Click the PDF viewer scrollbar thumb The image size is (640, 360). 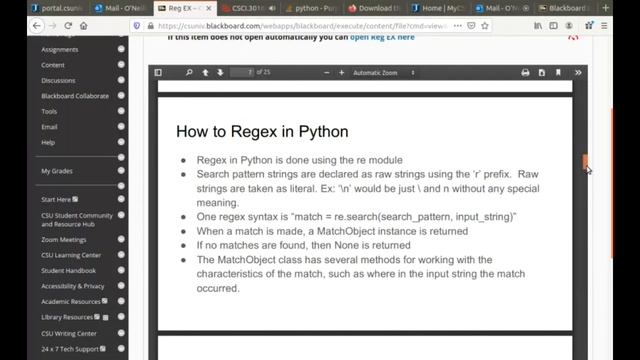(585, 162)
